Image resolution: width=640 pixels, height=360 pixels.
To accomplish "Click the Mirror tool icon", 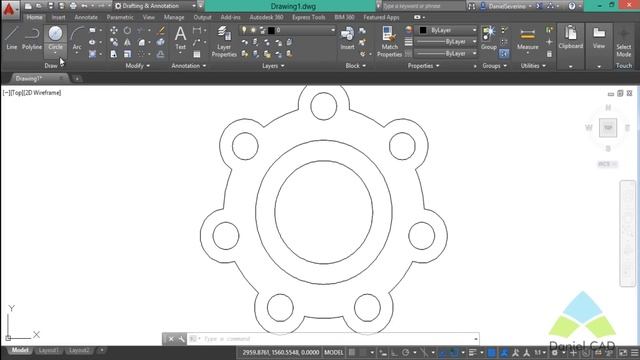I will (127, 42).
